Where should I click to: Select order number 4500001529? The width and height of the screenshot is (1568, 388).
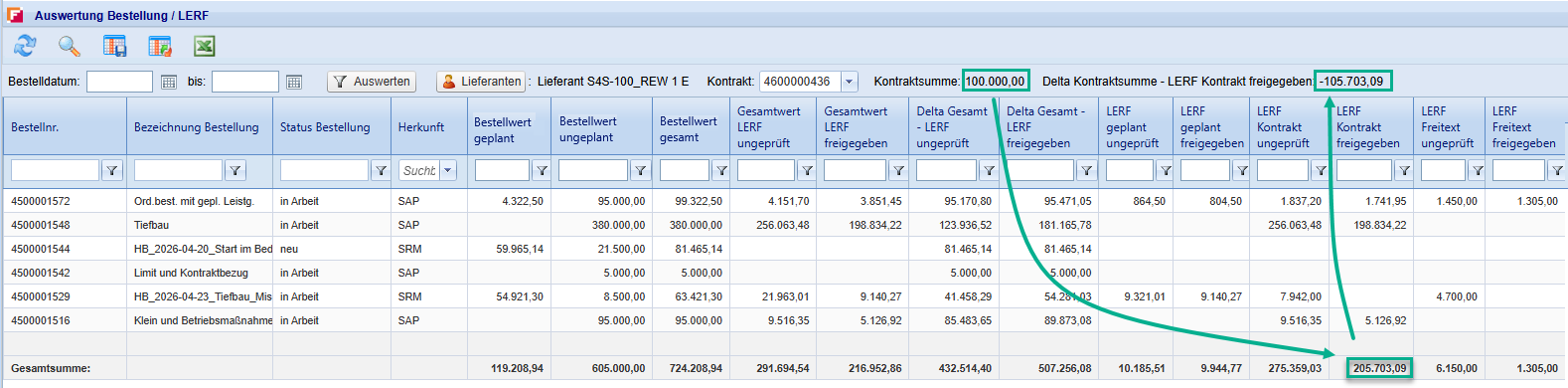tap(41, 296)
